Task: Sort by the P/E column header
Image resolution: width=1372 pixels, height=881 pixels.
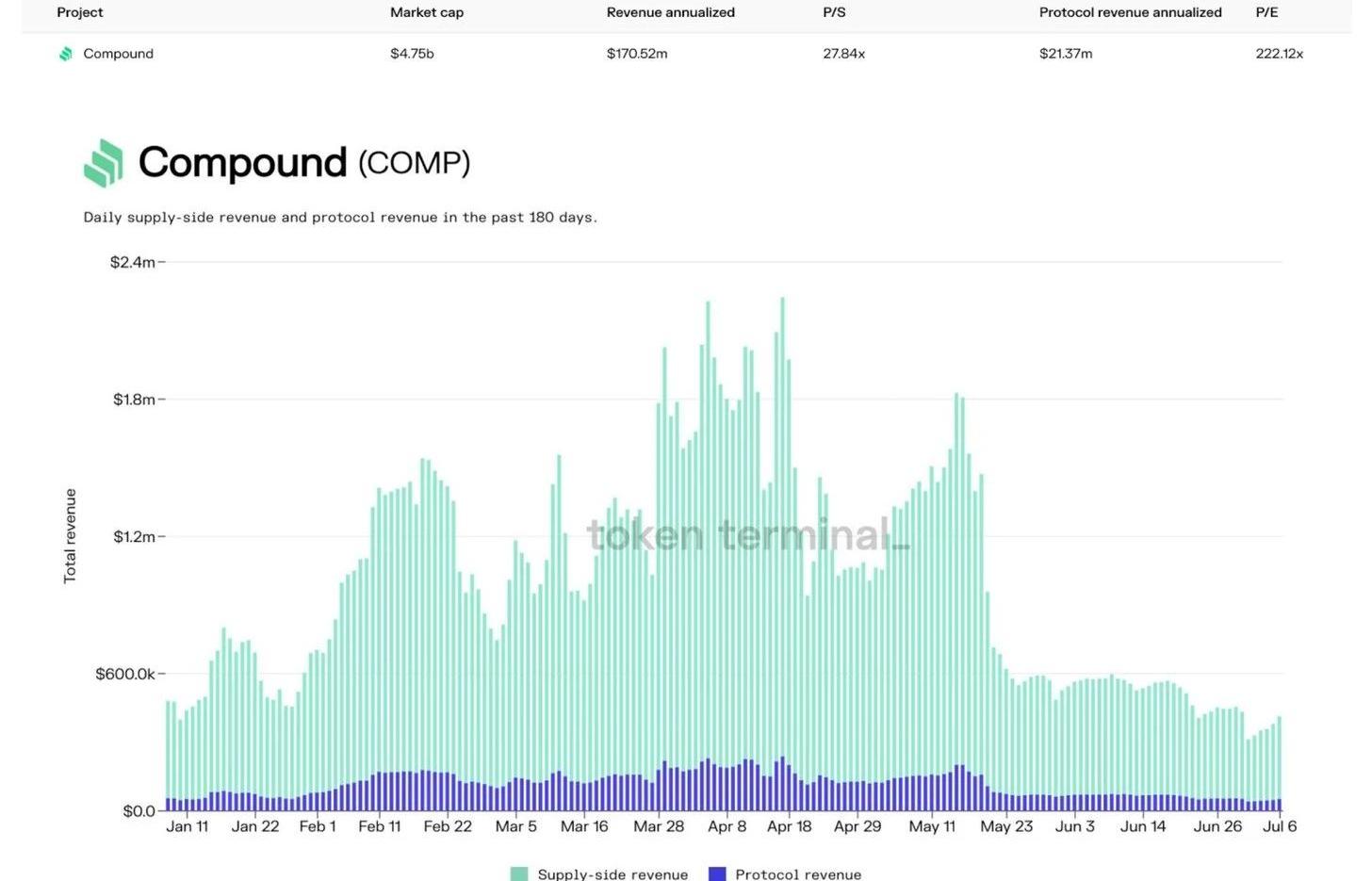Action: tap(1266, 12)
